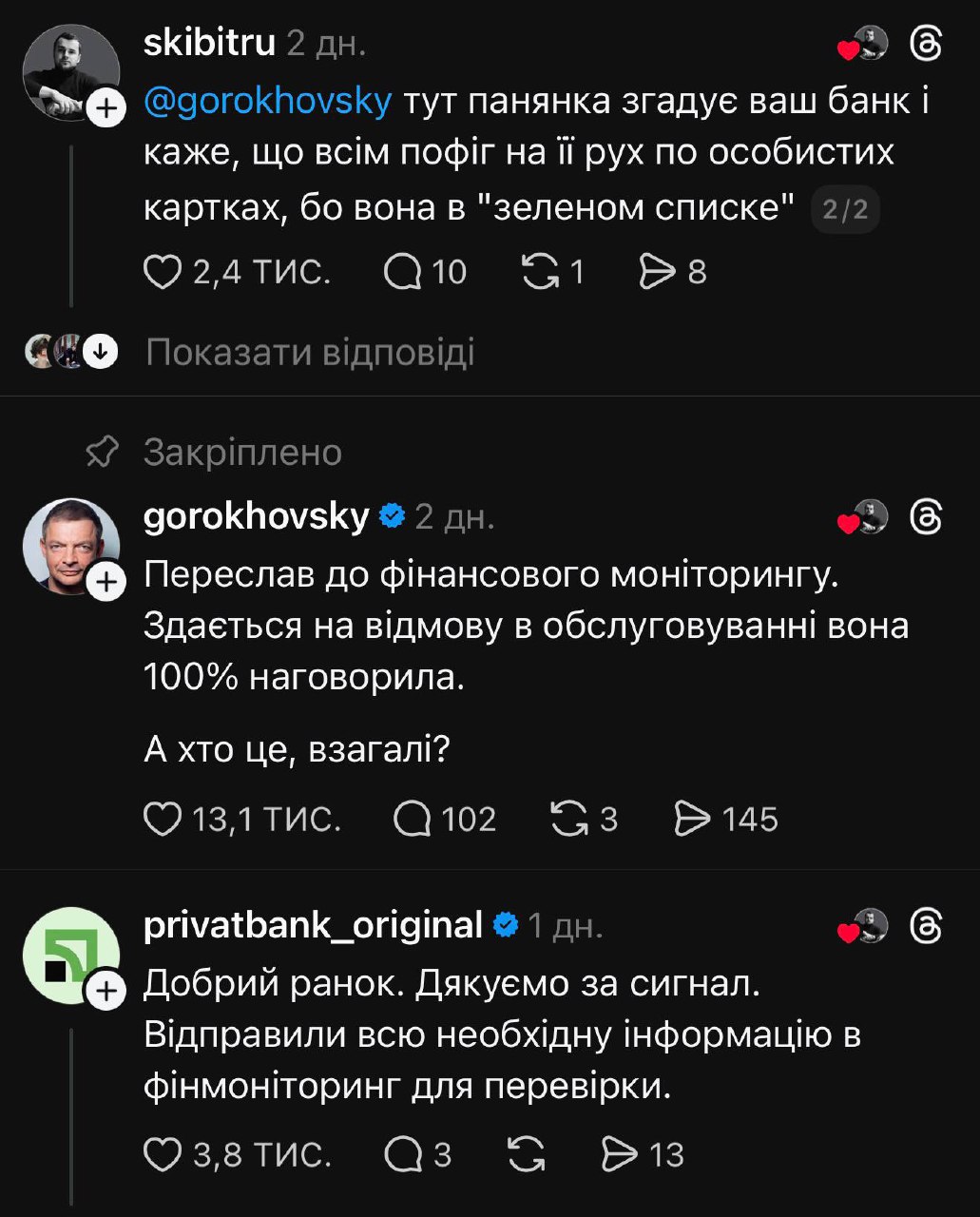Open the 102 replies on gorokhovsky's post
980x1217 pixels.
point(413,819)
